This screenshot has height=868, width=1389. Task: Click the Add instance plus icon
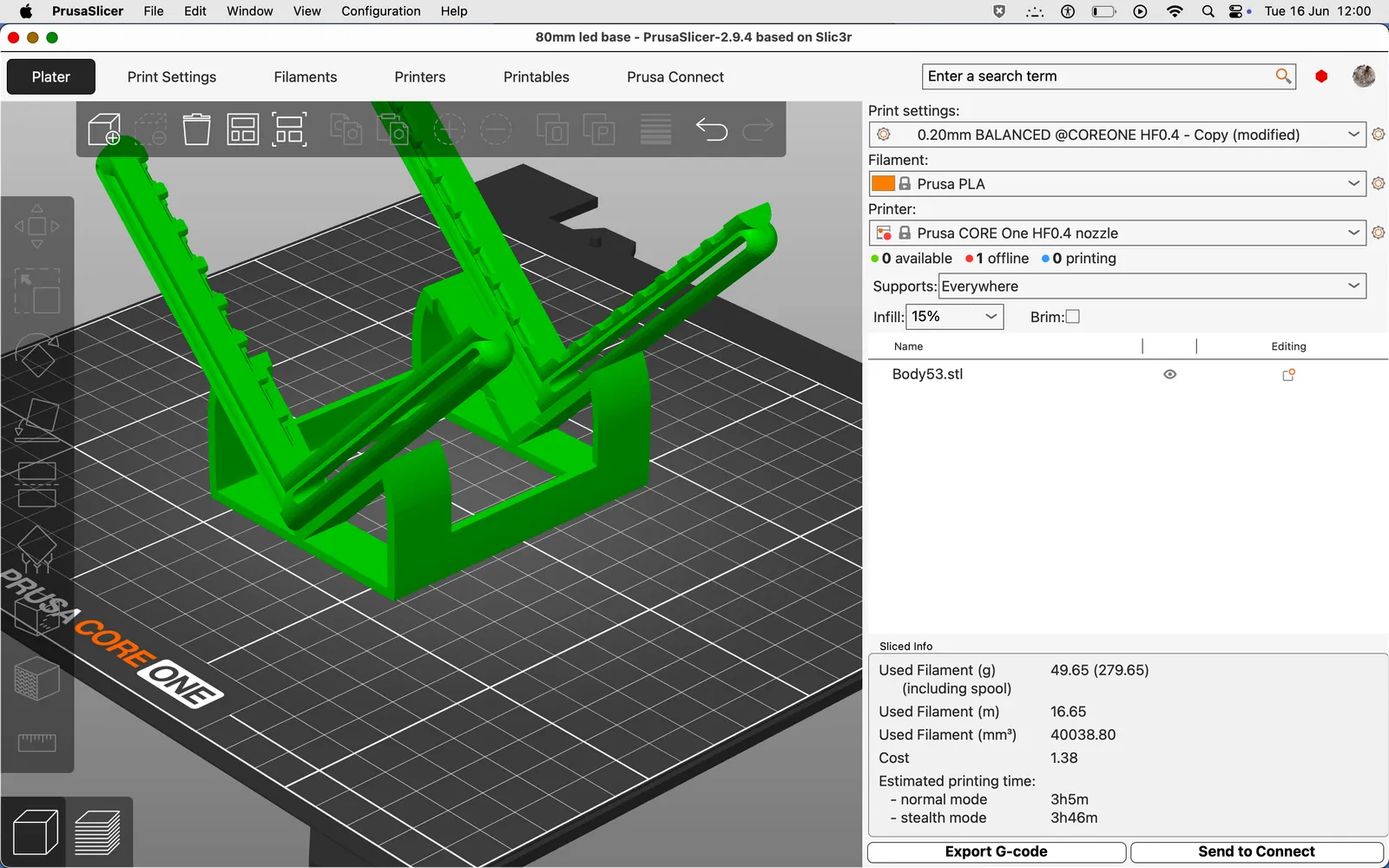click(449, 129)
